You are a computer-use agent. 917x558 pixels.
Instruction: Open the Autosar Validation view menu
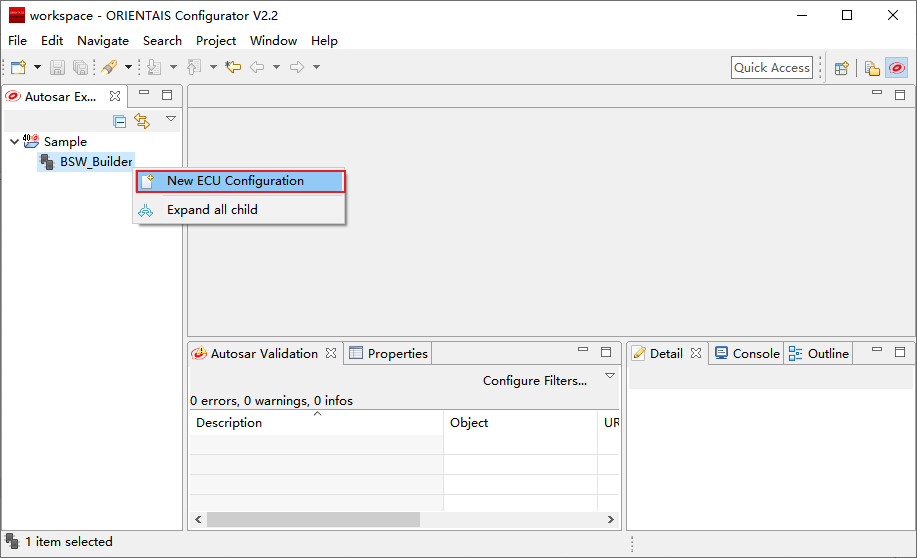coord(610,376)
